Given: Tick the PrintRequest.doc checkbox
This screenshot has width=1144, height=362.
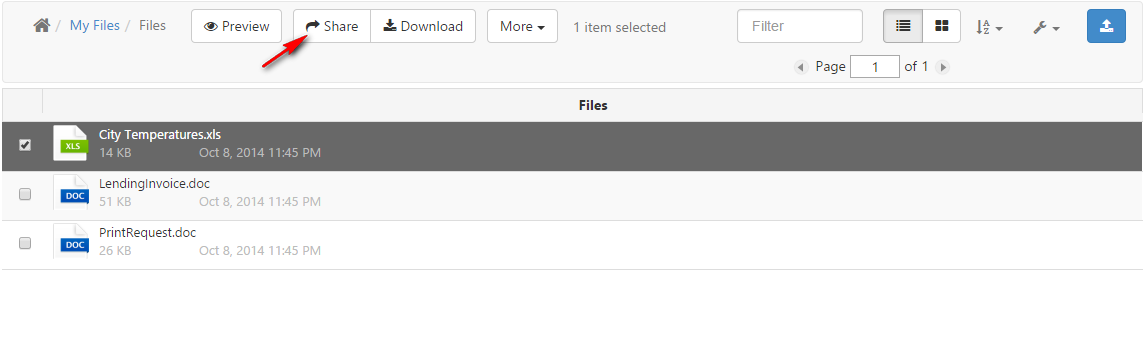Looking at the screenshot, I should coord(25,243).
